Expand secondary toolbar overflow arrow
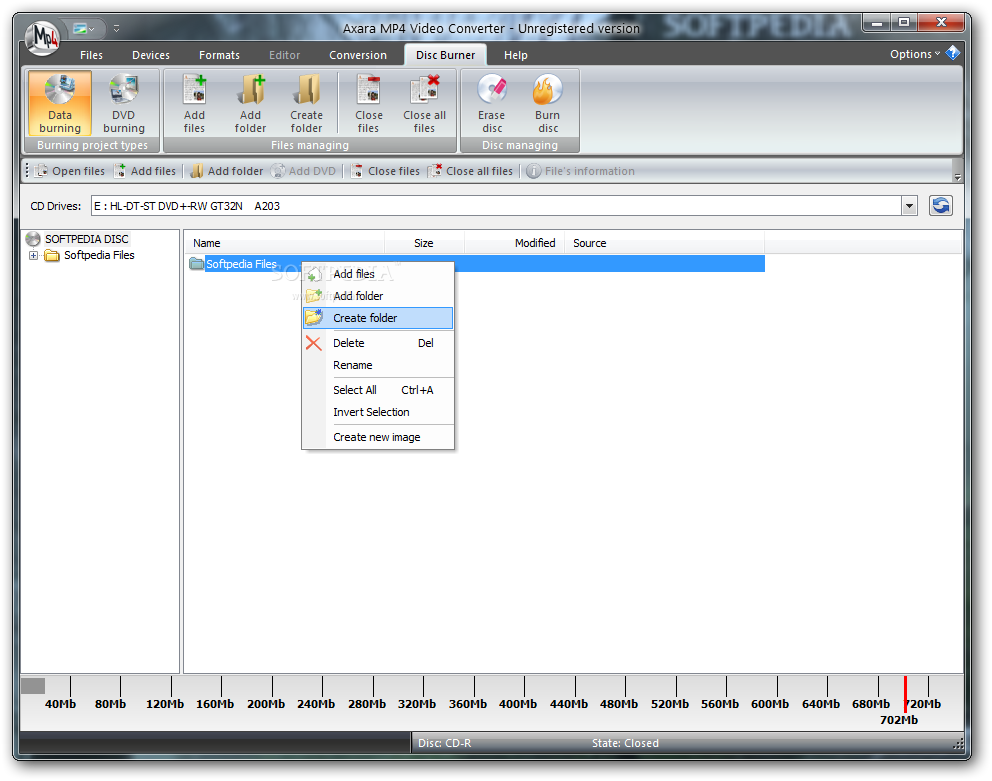This screenshot has width=992, height=781. coord(957,178)
